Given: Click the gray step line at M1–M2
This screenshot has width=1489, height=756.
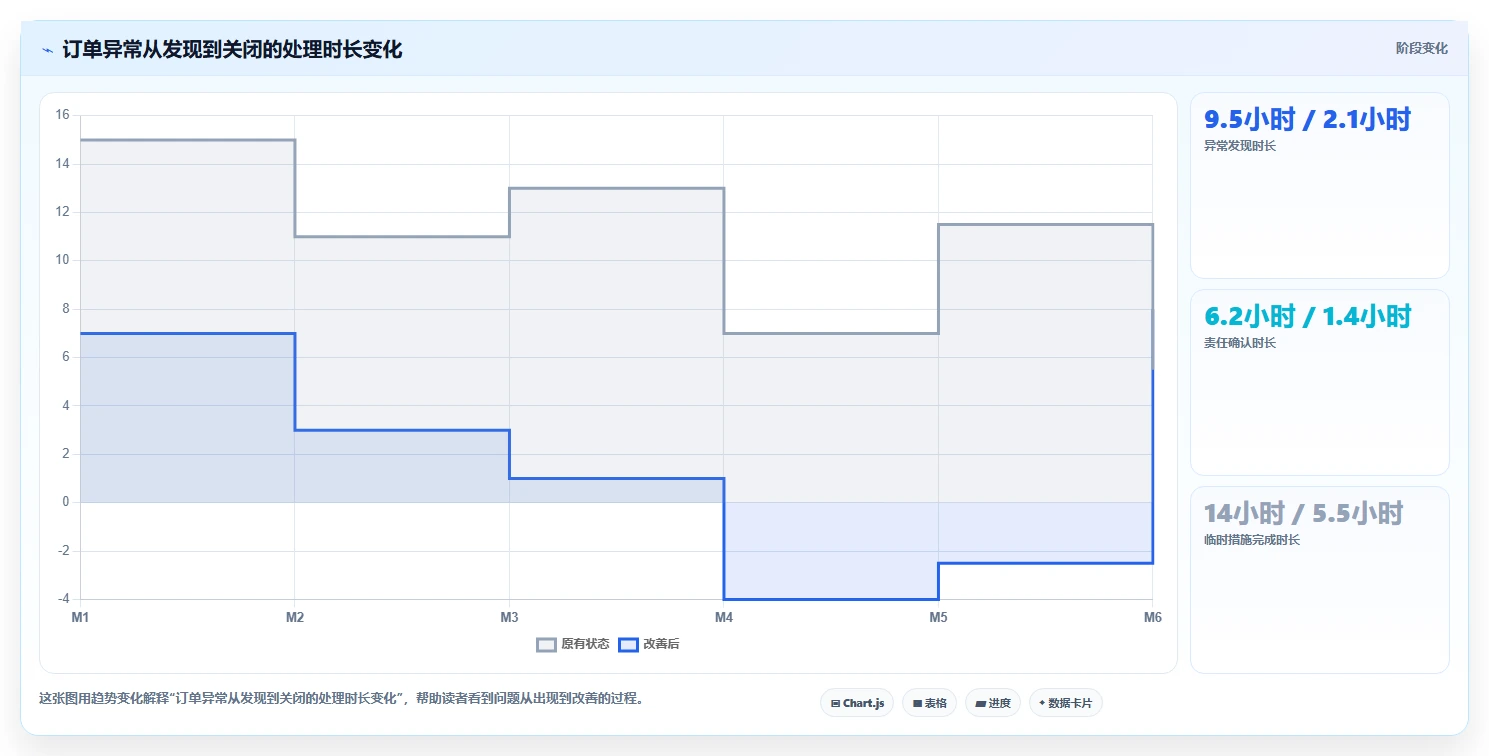Looking at the screenshot, I should pyautogui.click(x=187, y=140).
